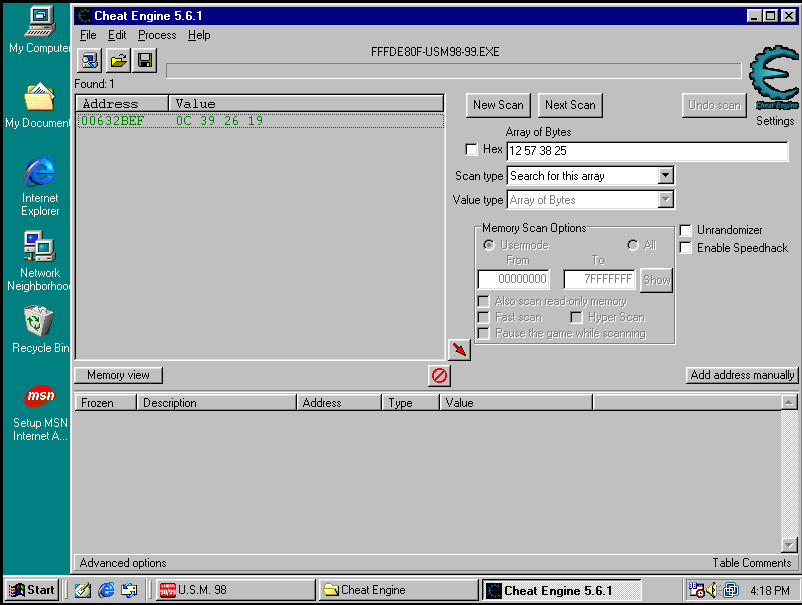Click the 4:18 PM taskbar clock

tap(770, 591)
